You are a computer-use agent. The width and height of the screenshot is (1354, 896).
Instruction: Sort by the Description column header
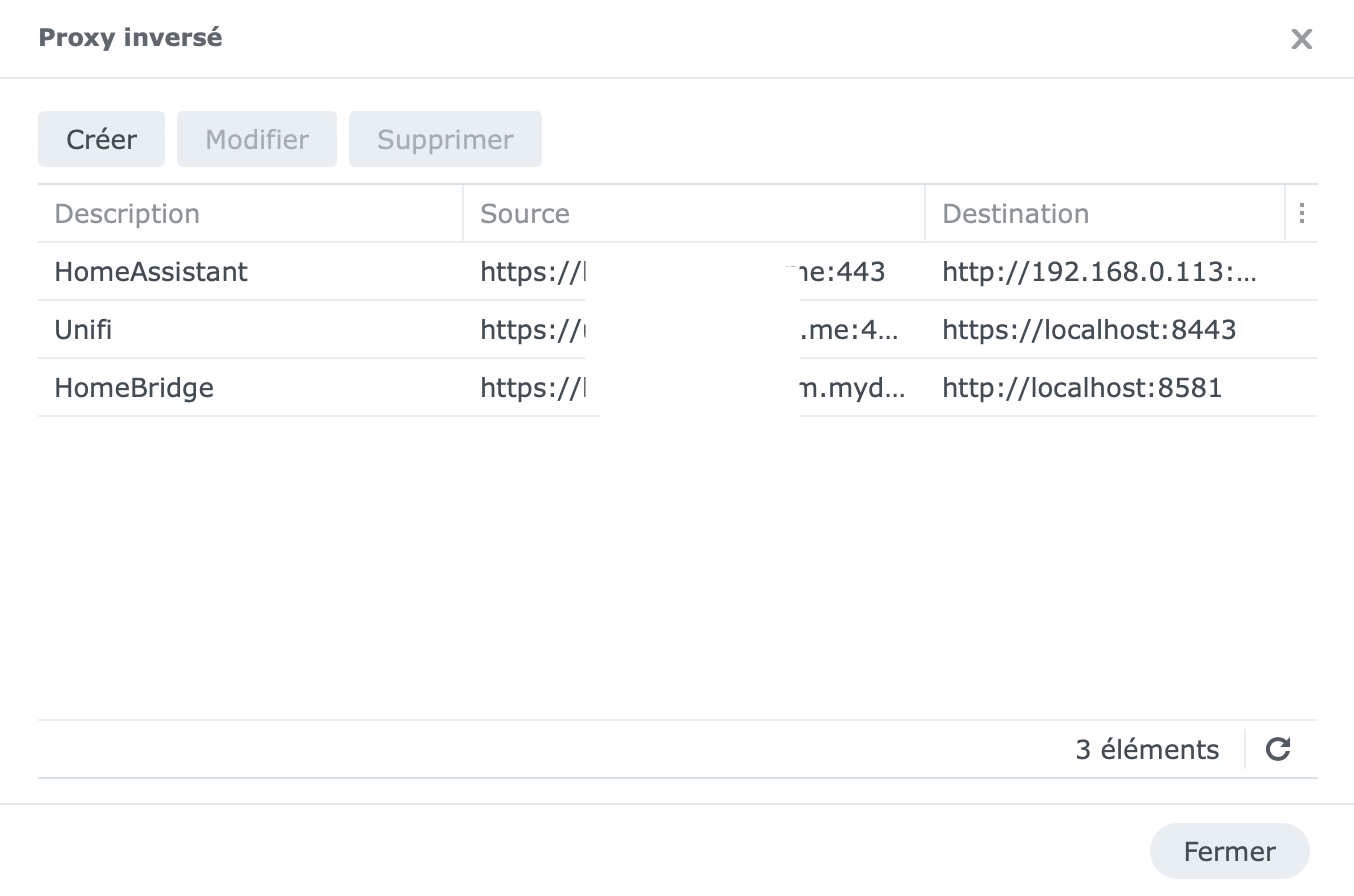pyautogui.click(x=127, y=213)
